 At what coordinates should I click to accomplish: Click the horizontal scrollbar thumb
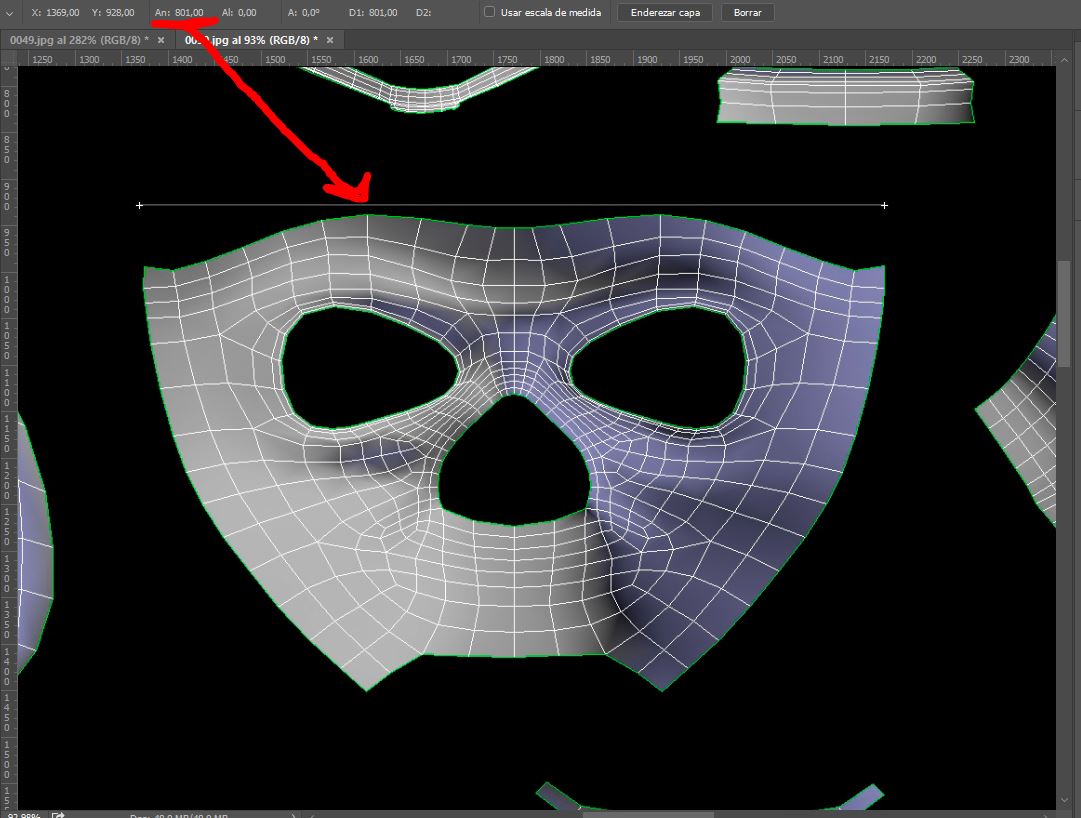pyautogui.click(x=648, y=813)
